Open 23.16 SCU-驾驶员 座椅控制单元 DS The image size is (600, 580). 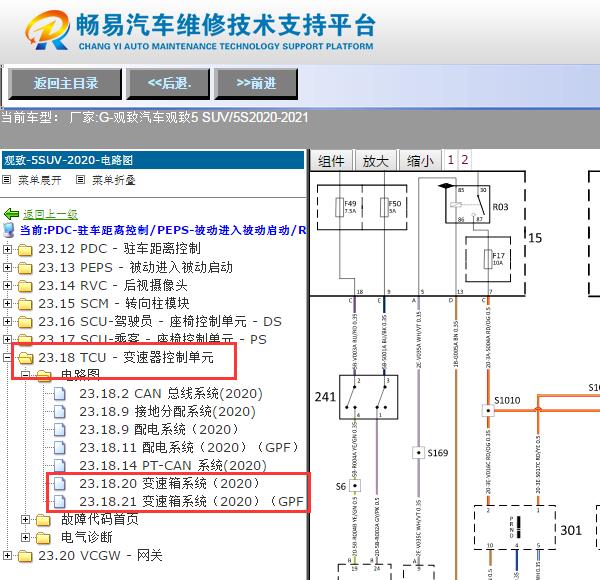pyautogui.click(x=160, y=321)
